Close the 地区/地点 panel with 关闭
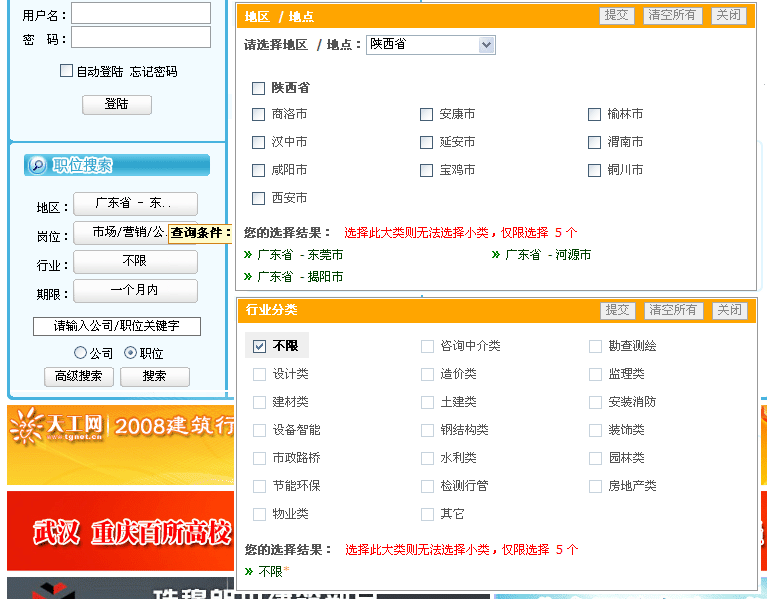767x599 pixels. click(x=728, y=16)
